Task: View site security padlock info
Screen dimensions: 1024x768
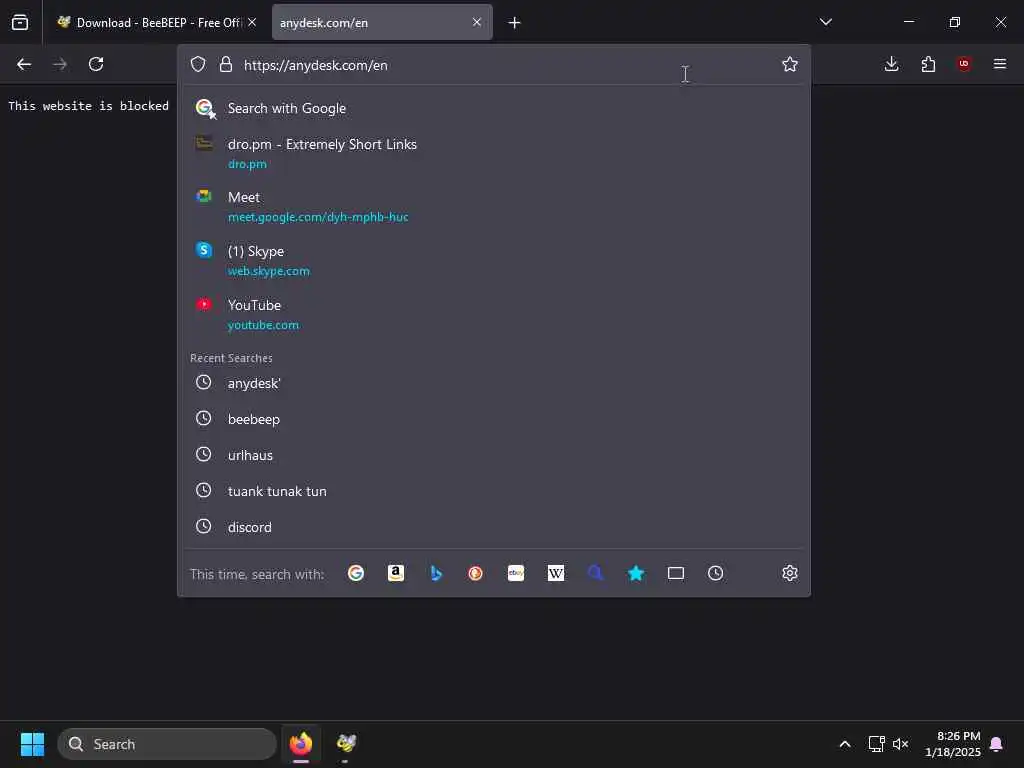Action: coord(226,64)
